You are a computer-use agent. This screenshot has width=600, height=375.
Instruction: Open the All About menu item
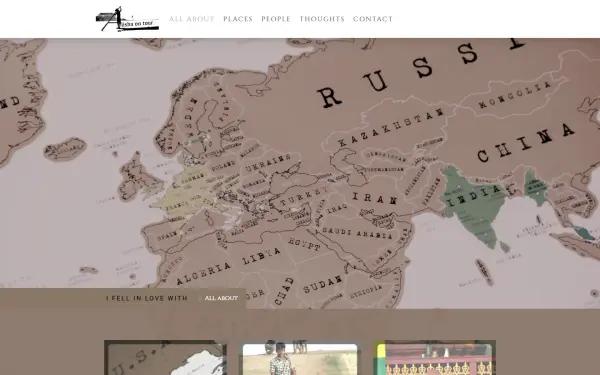point(192,19)
